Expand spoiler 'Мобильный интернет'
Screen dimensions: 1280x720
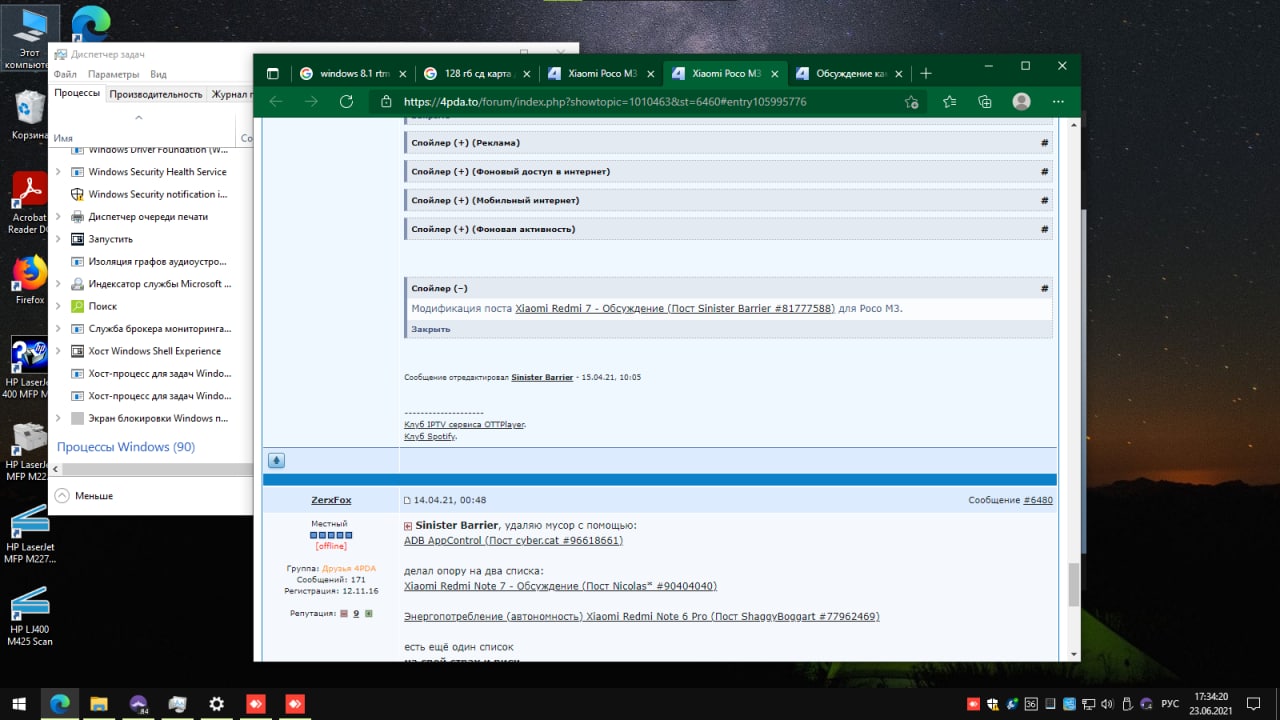point(728,201)
